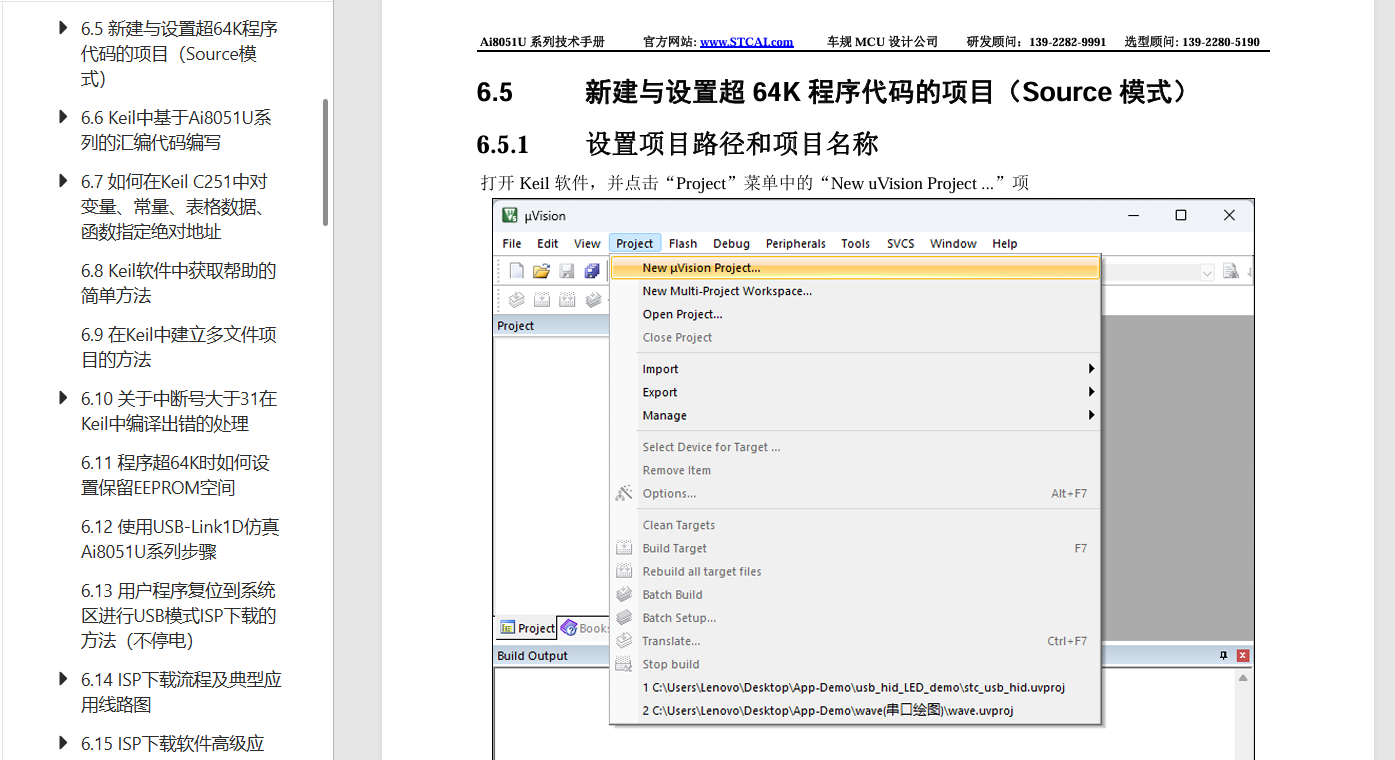Expand section 6.5 in sidebar outline
The height and width of the screenshot is (760, 1395).
[x=64, y=28]
